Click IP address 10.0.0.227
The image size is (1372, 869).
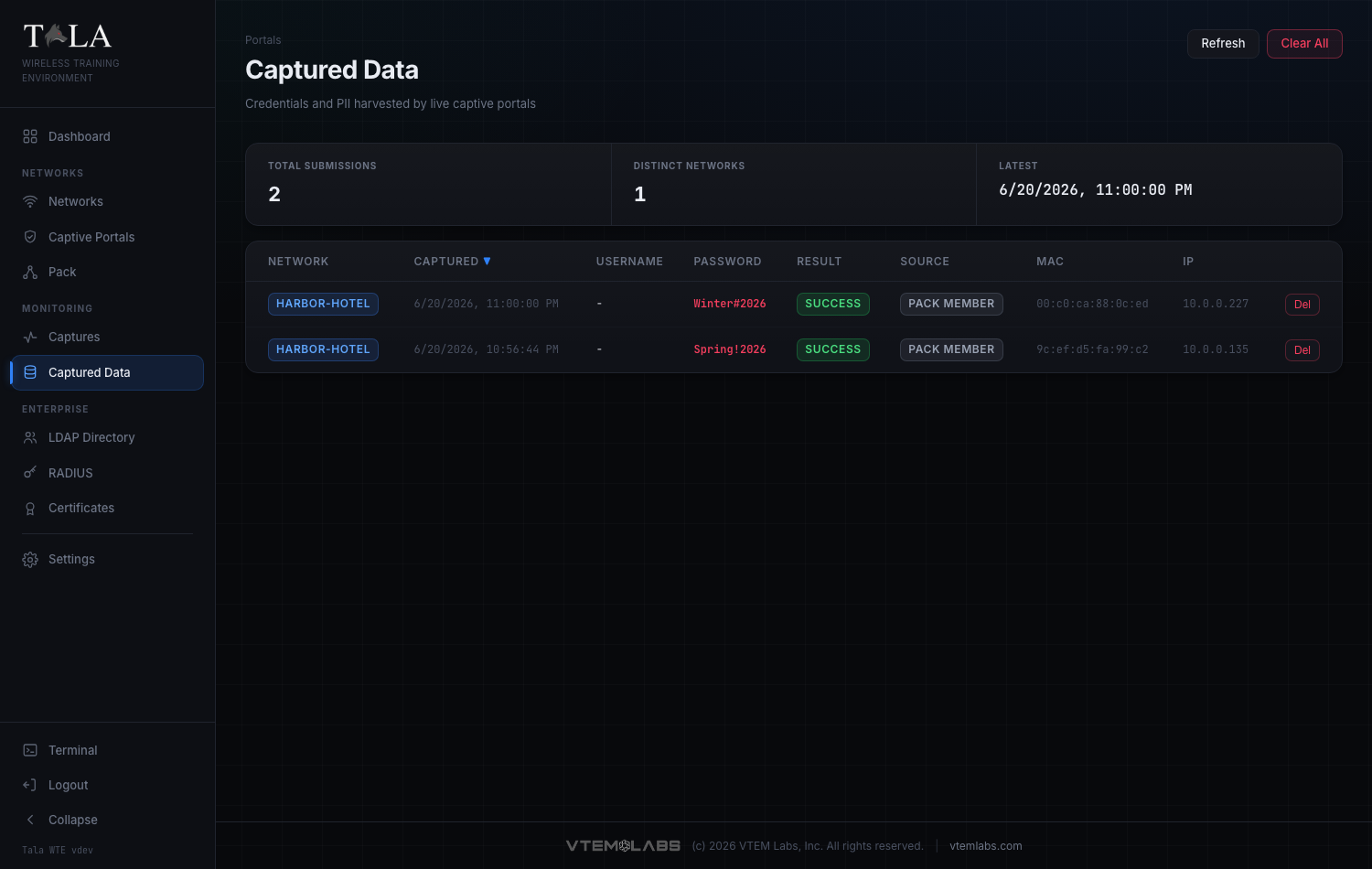[1216, 304]
